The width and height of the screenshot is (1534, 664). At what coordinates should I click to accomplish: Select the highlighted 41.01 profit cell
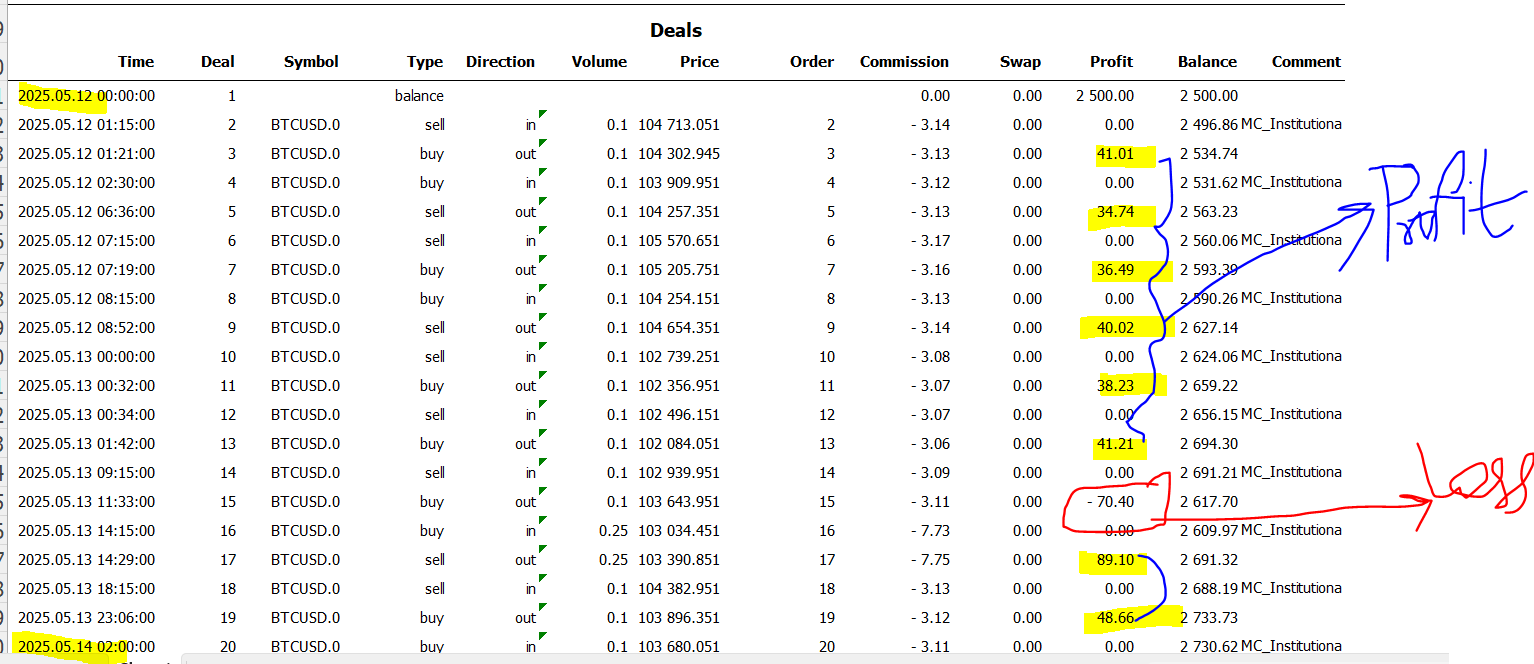click(x=1115, y=154)
